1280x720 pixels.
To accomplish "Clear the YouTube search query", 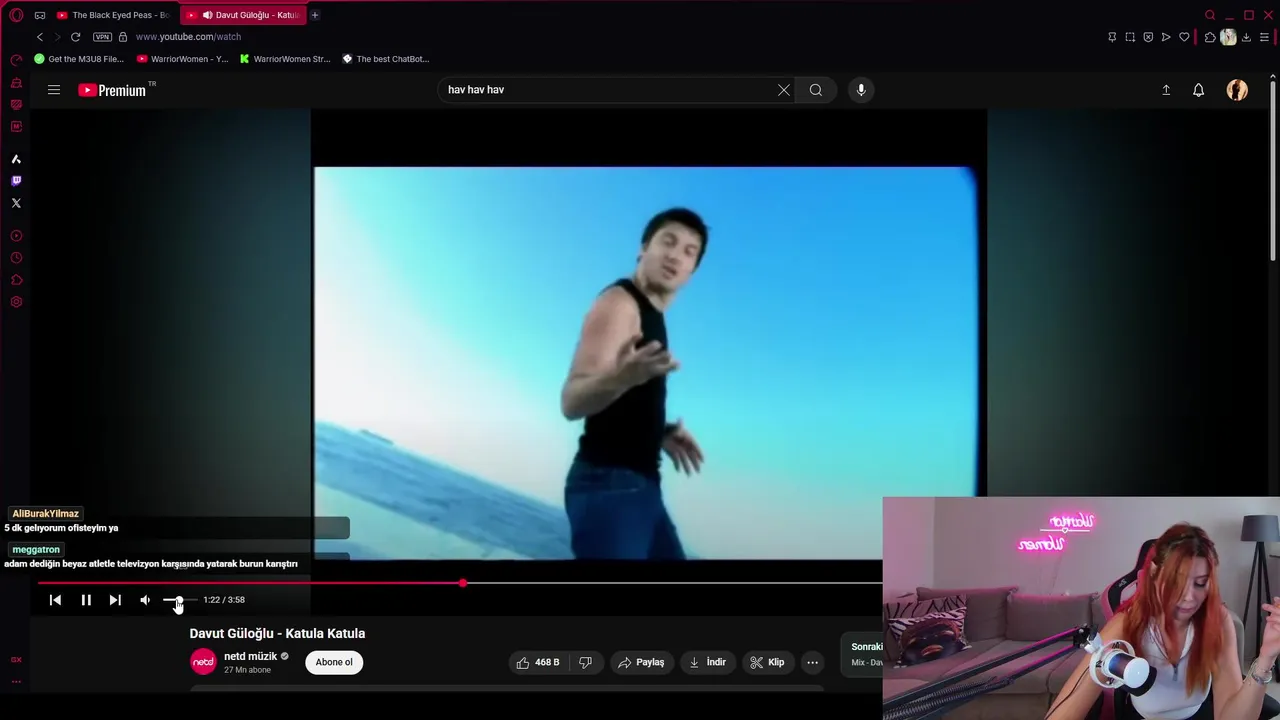I will (784, 90).
